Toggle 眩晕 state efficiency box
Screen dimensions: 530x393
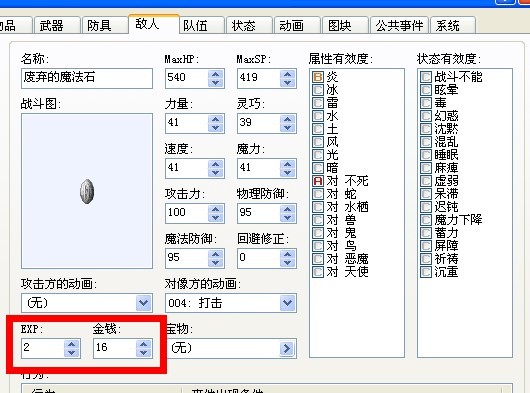pyautogui.click(x=426, y=90)
